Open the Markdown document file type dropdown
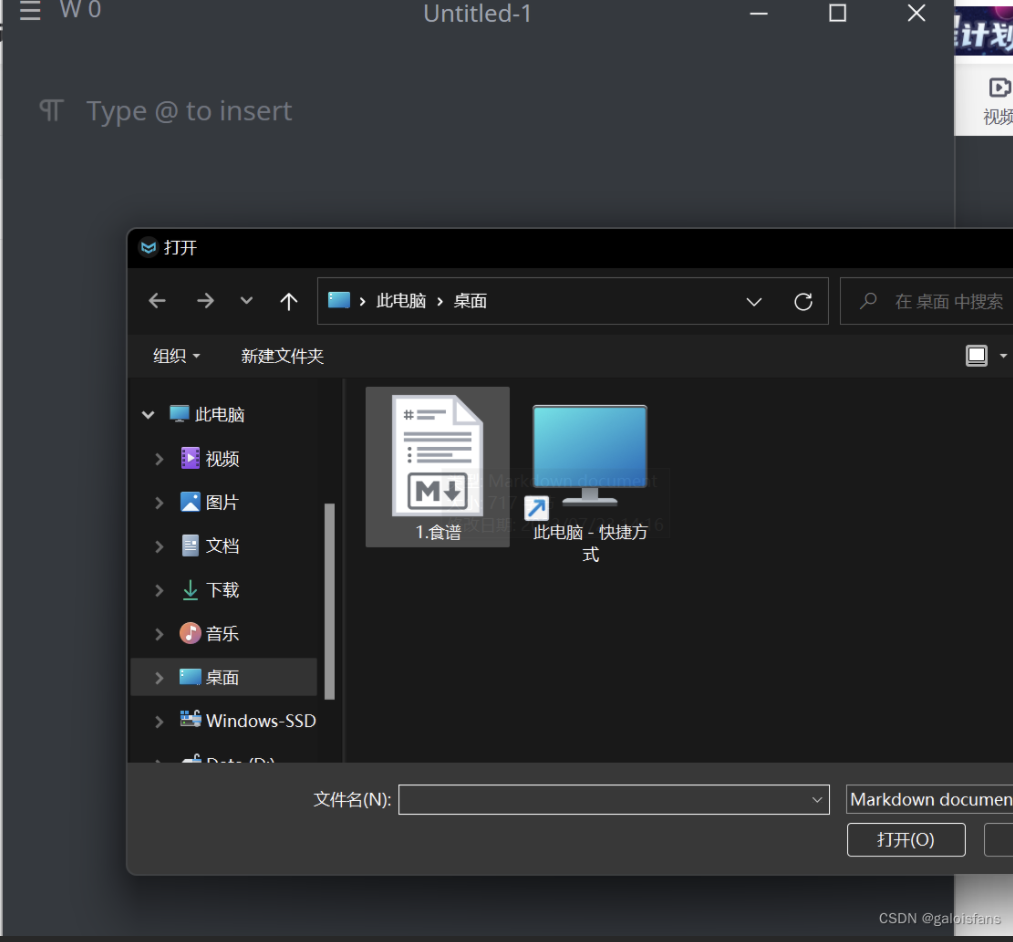 click(928, 800)
